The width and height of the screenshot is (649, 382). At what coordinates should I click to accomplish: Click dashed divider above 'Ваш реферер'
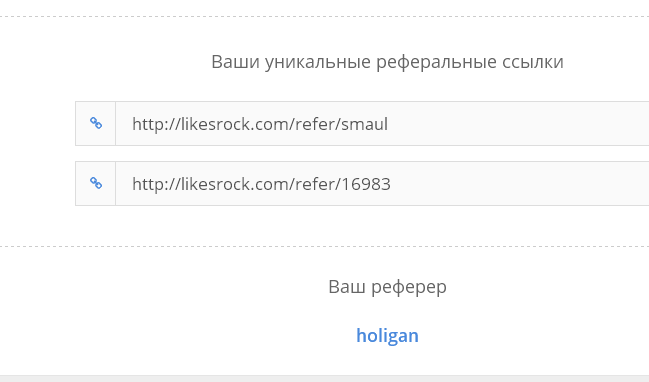[x=324, y=246]
